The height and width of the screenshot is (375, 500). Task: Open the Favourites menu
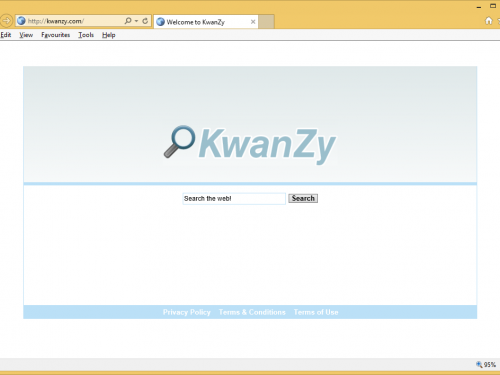(56, 35)
